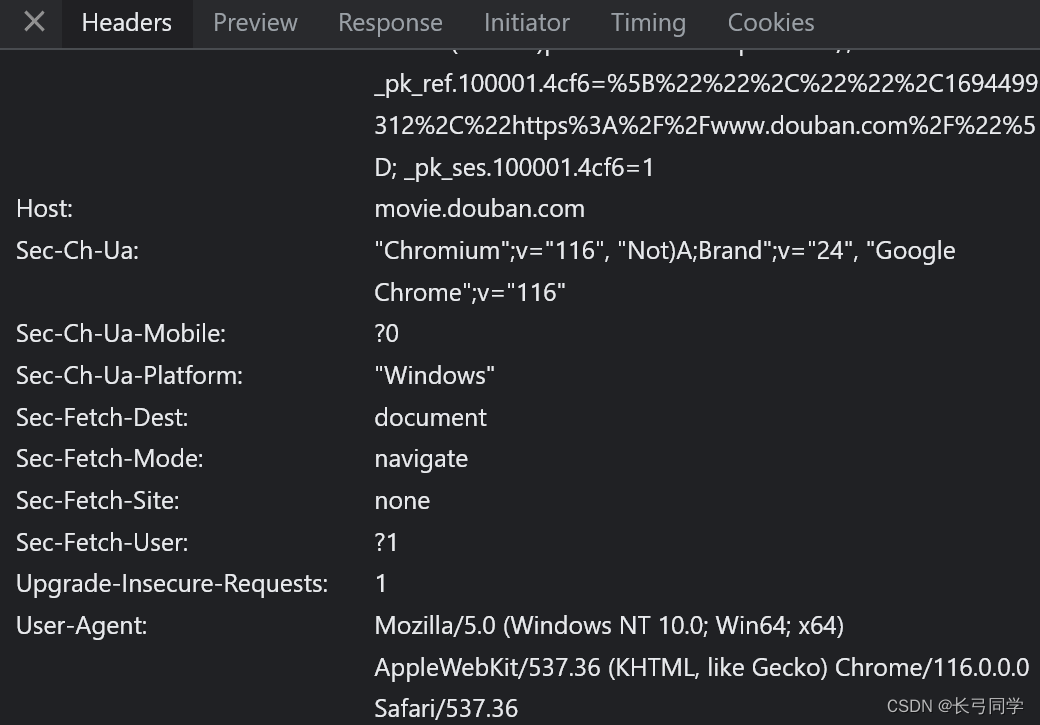Close the request details panel
1040x725 pixels.
34,22
